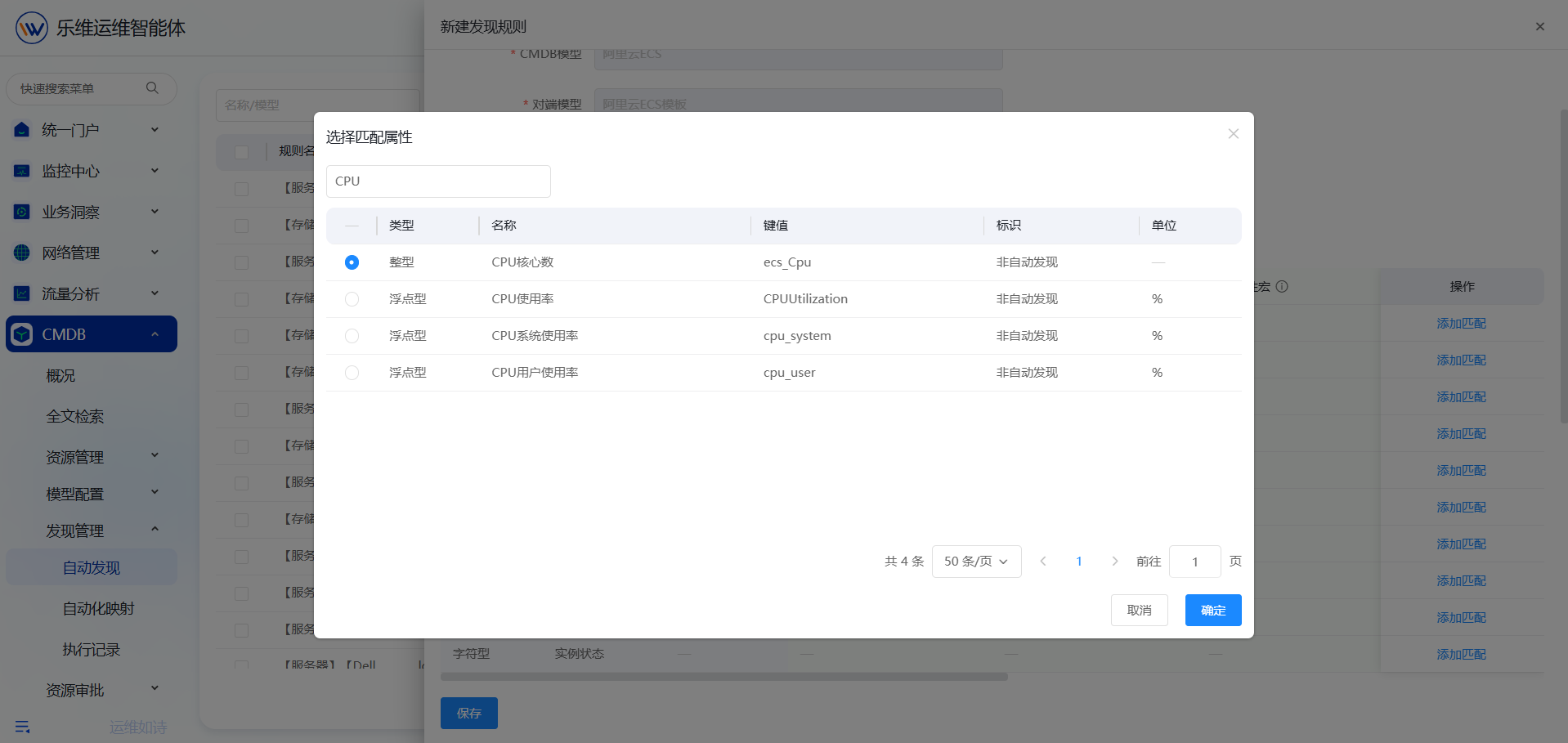Click the 单位 column header
This screenshot has height=743, width=1568.
tap(1164, 226)
